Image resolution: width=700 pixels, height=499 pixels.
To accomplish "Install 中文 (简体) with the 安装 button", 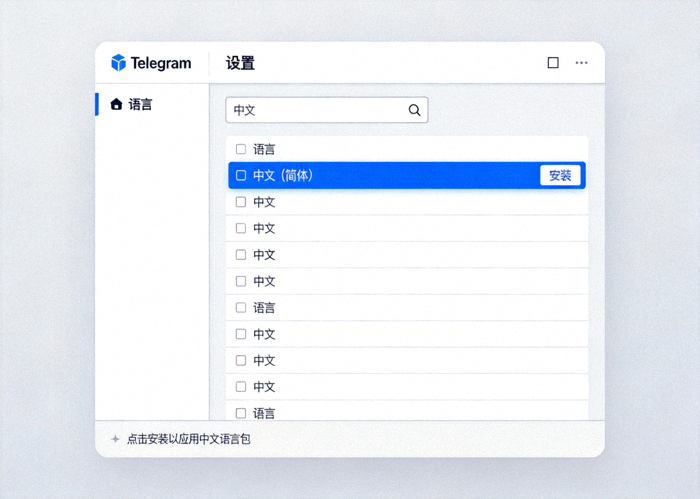I will (560, 175).
